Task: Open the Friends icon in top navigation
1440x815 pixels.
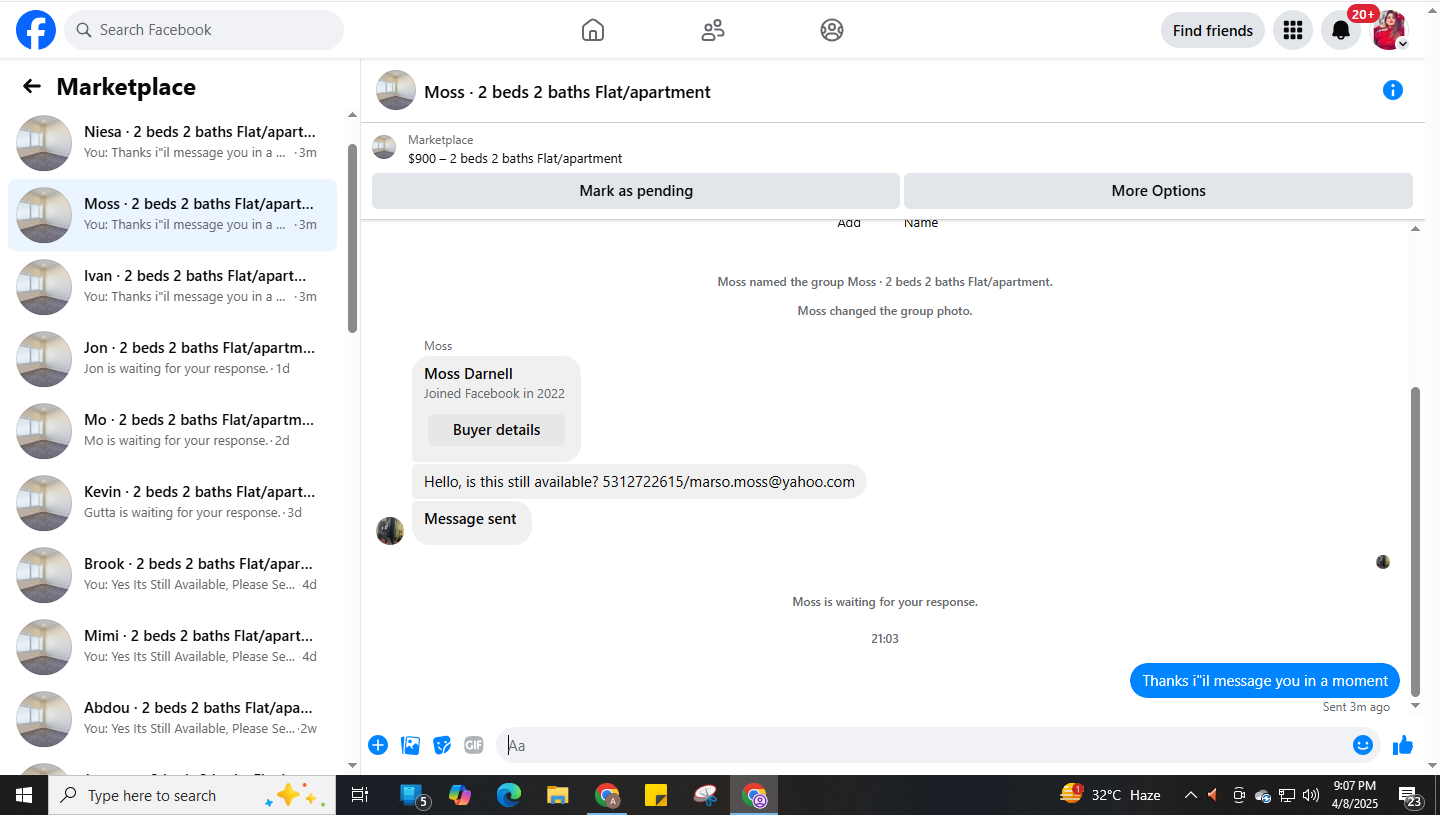Action: (x=713, y=30)
